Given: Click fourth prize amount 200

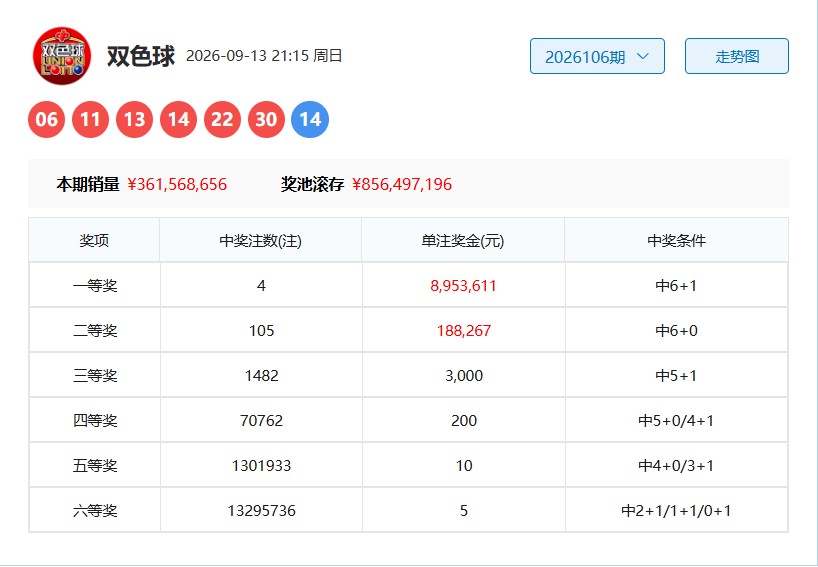Looking at the screenshot, I should [464, 420].
